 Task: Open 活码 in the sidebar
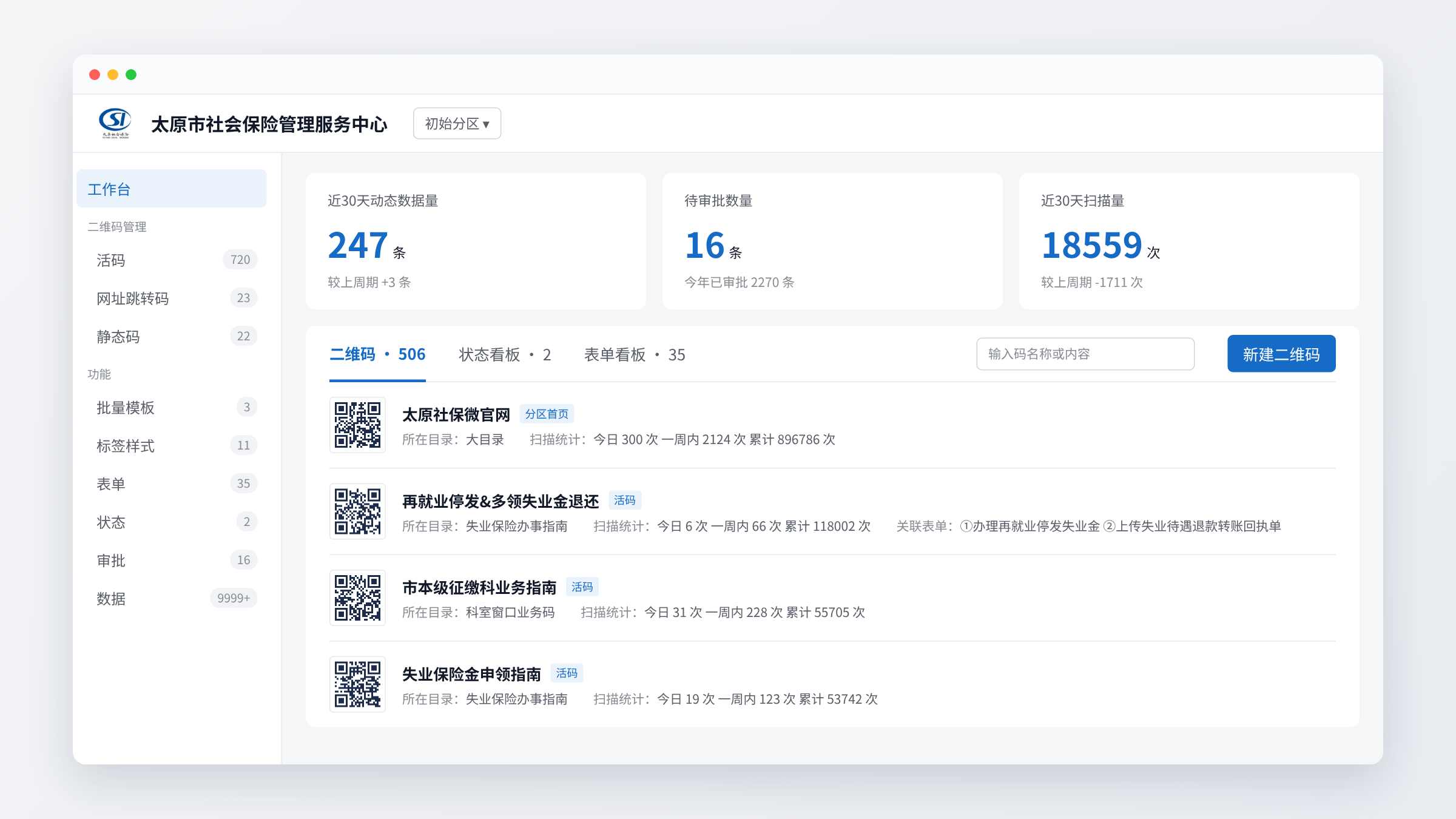pyautogui.click(x=172, y=260)
